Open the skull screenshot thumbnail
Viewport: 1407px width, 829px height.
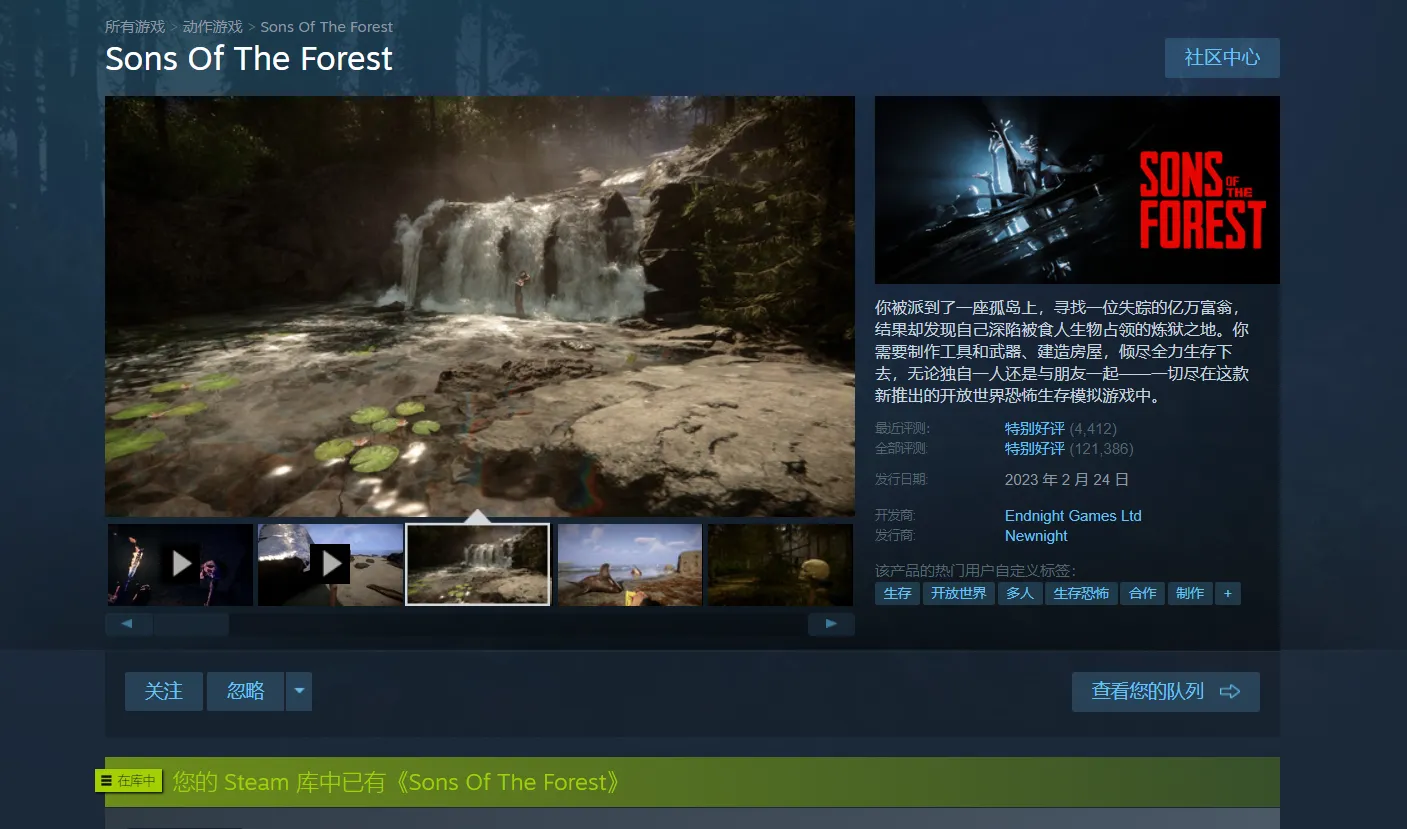[780, 564]
